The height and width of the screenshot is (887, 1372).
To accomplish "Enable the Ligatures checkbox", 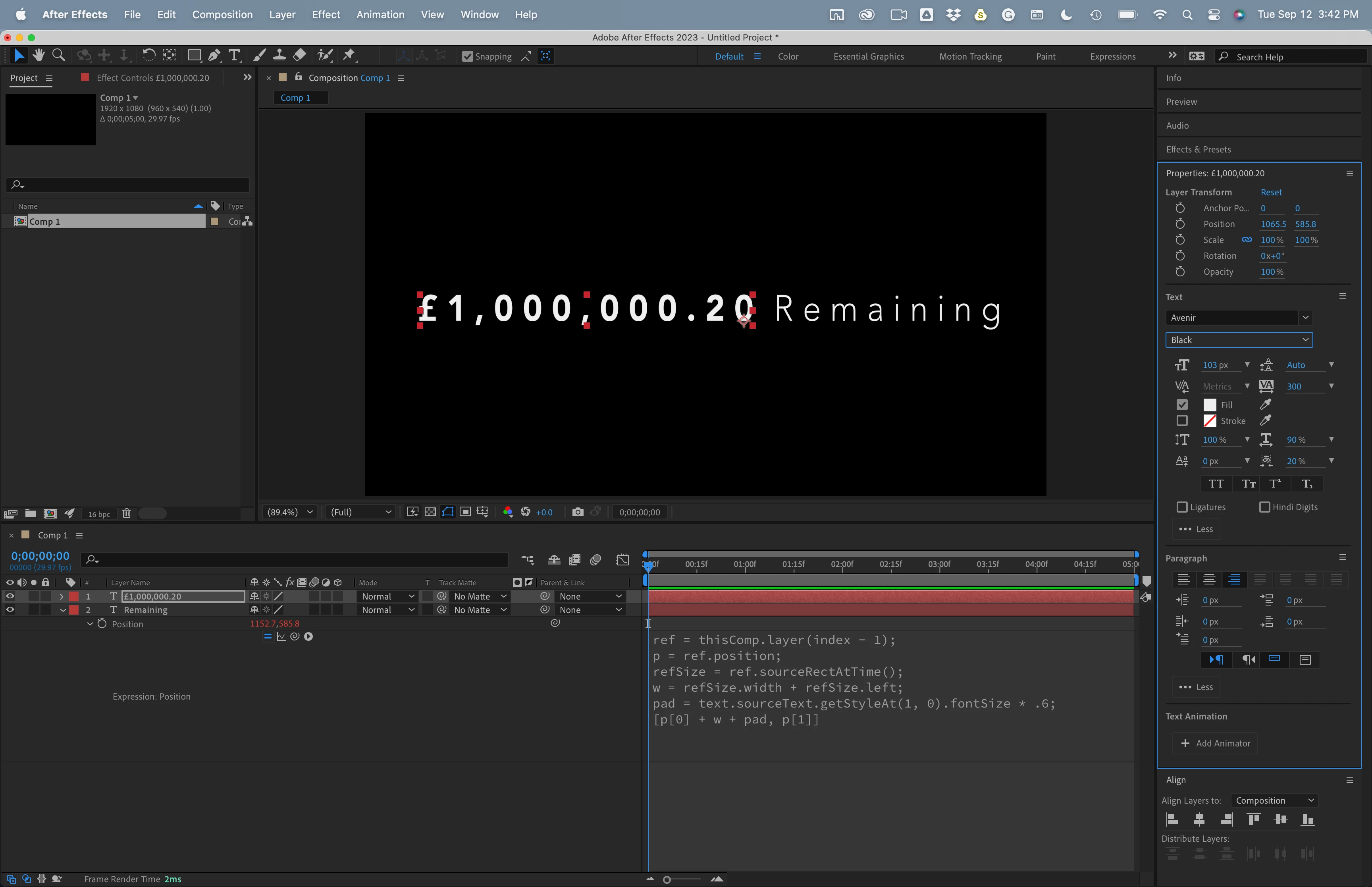I will tap(1181, 507).
